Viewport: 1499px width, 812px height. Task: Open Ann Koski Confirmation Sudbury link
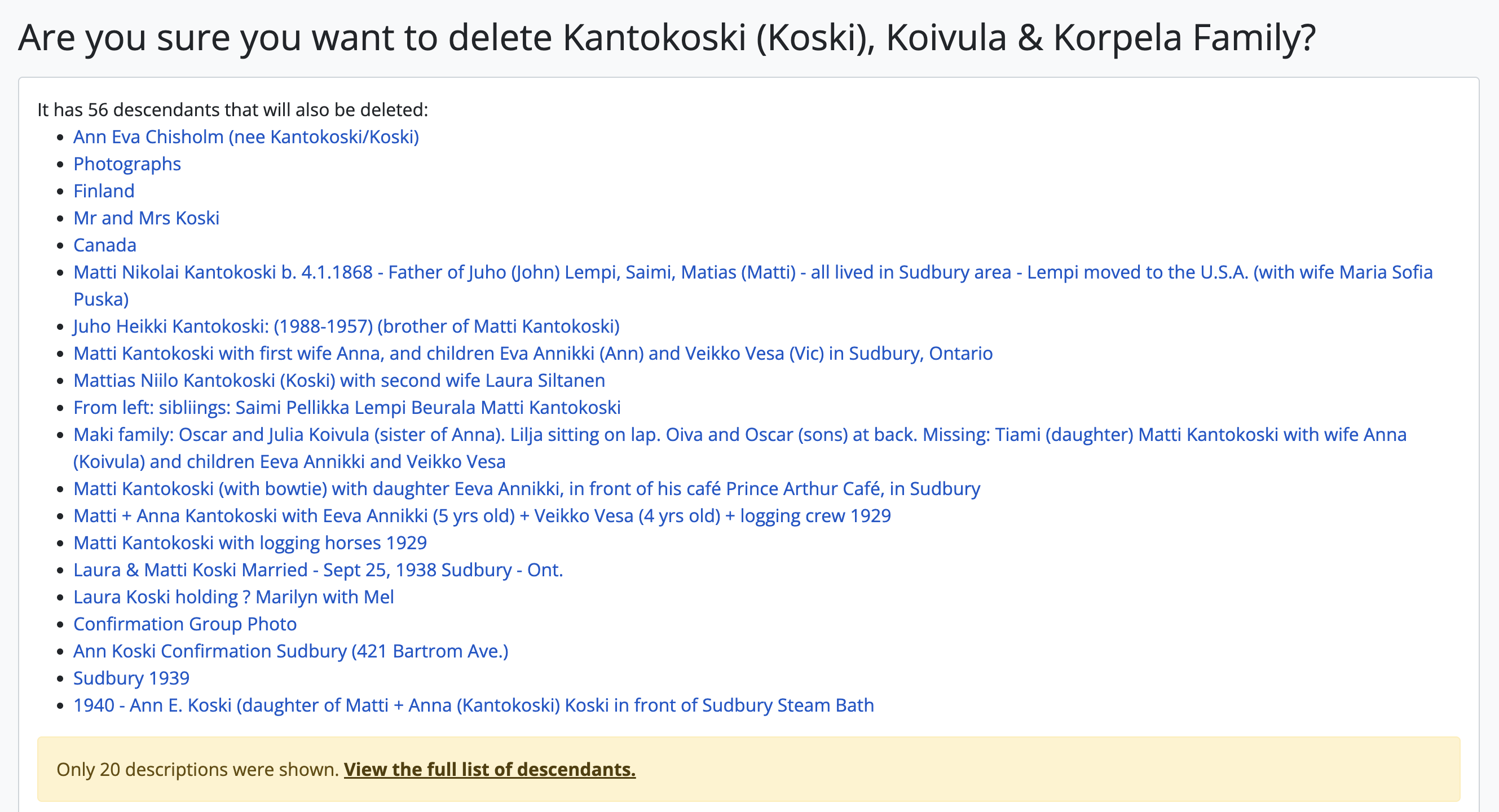[290, 651]
